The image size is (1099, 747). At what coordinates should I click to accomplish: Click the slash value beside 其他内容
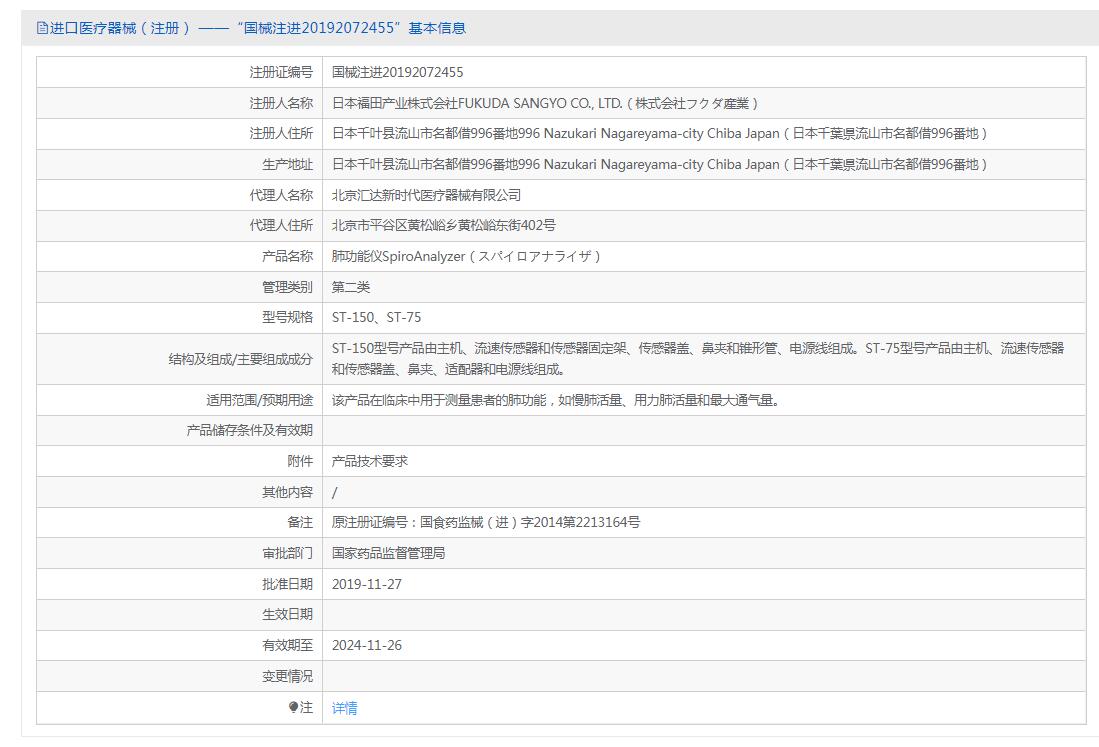[x=334, y=493]
